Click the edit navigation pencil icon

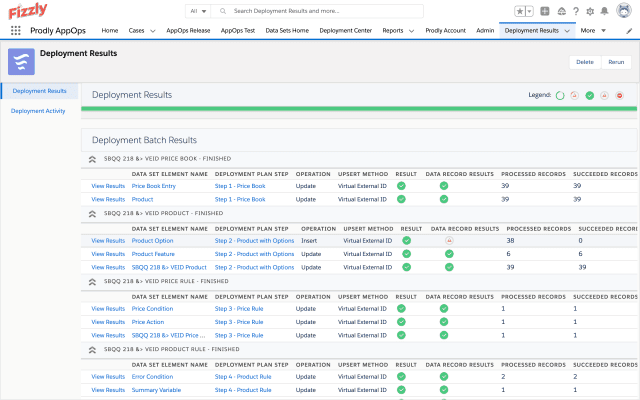[x=629, y=31]
